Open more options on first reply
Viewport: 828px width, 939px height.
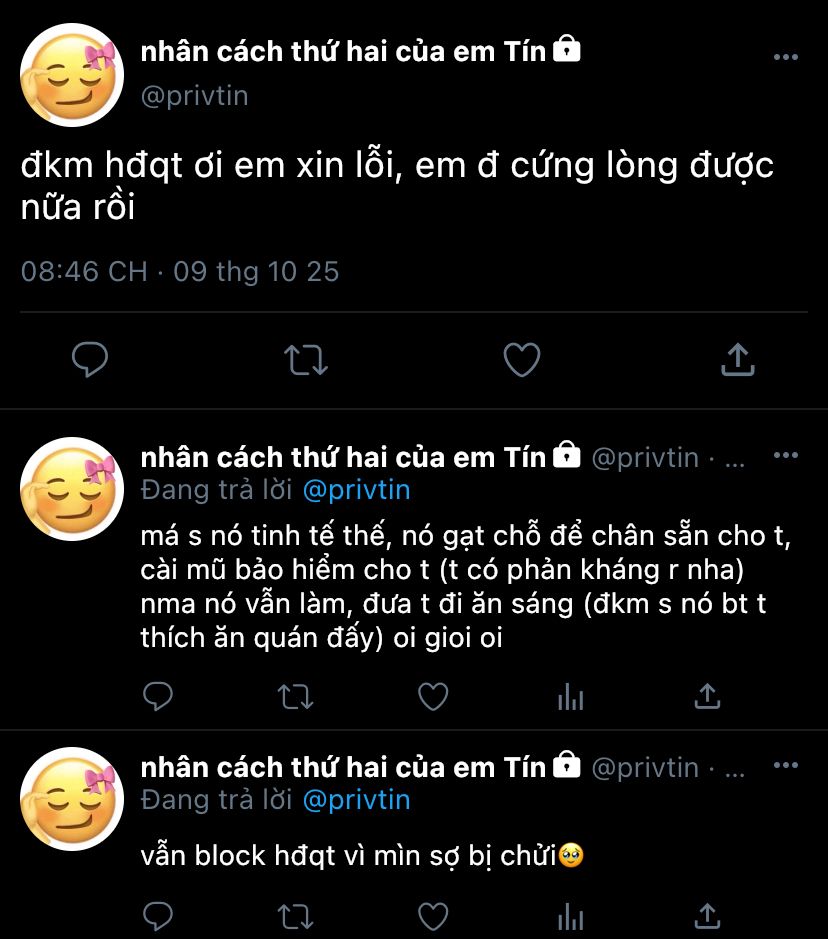[x=786, y=456]
